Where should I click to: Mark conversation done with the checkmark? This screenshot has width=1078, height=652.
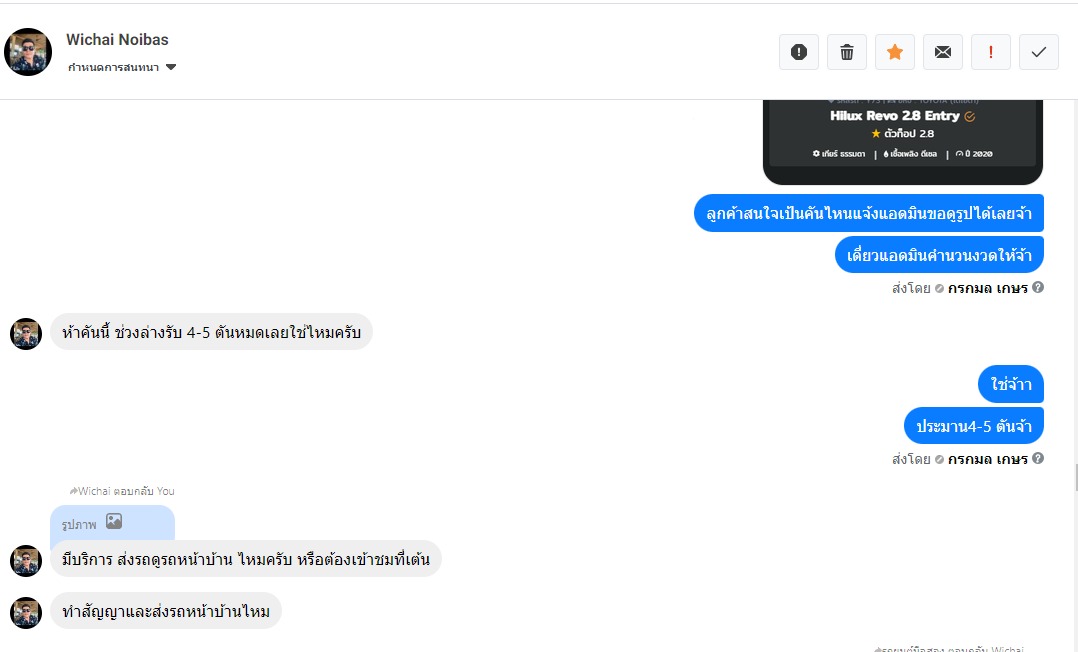point(1039,52)
